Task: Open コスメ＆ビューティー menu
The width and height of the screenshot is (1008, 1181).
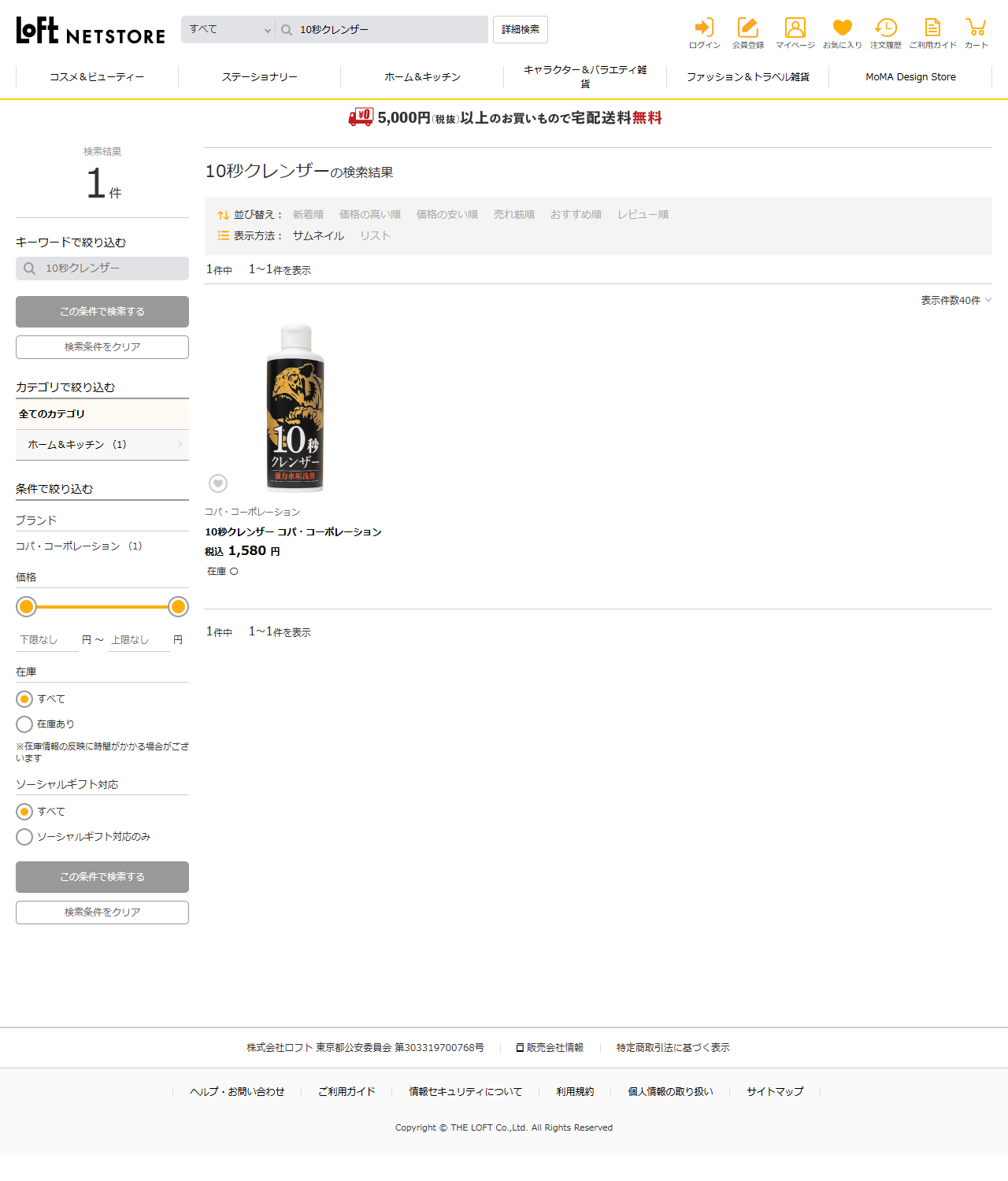Action: click(97, 77)
